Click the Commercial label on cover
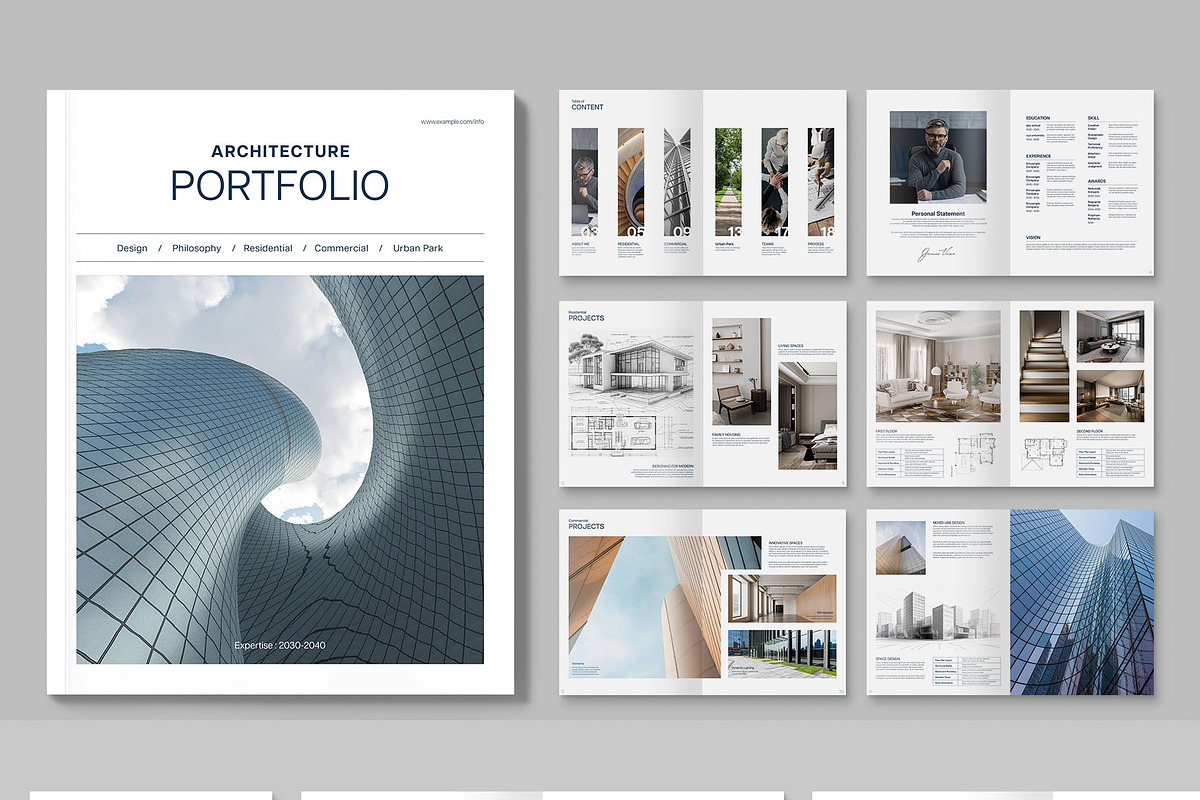The image size is (1200, 800). tap(341, 248)
